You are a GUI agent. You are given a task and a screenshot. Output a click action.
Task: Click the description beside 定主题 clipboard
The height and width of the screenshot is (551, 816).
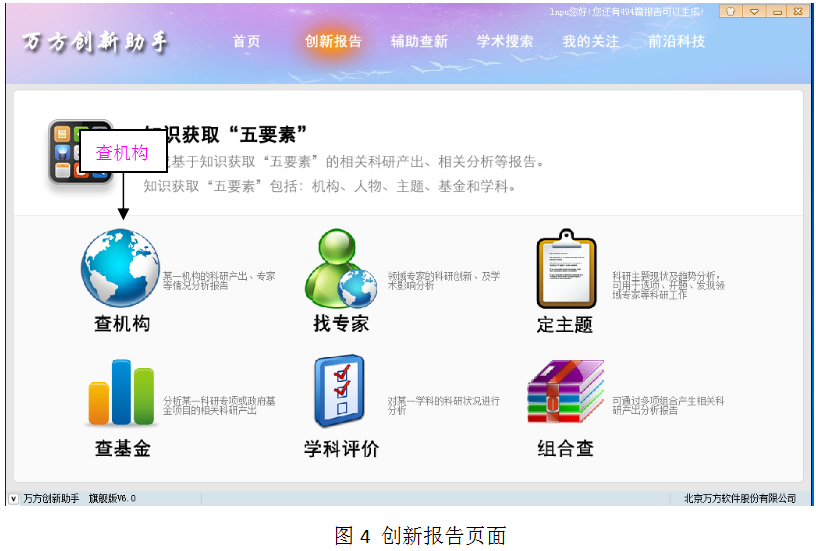[x=668, y=285]
